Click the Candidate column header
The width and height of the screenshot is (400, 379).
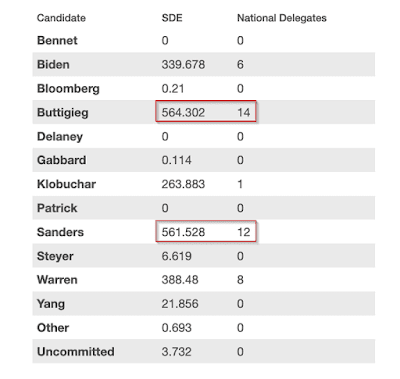(x=61, y=18)
